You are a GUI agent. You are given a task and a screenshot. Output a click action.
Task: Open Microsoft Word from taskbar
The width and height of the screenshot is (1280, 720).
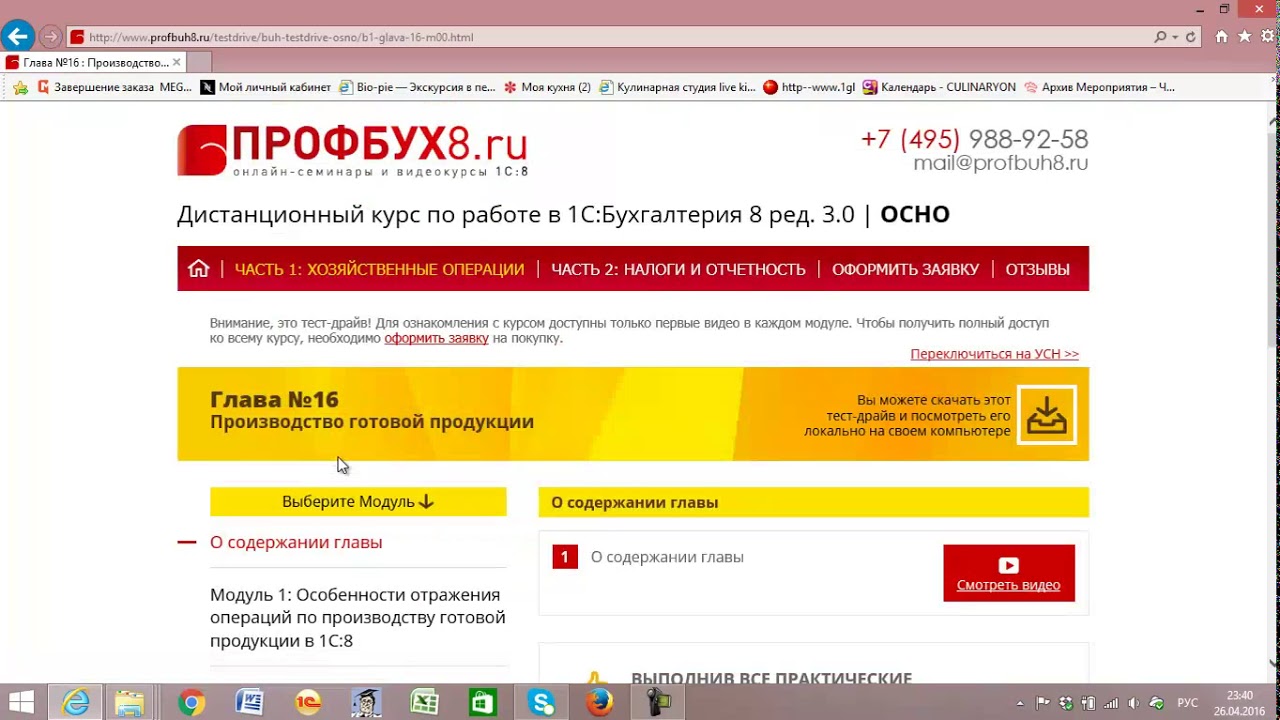tap(249, 703)
